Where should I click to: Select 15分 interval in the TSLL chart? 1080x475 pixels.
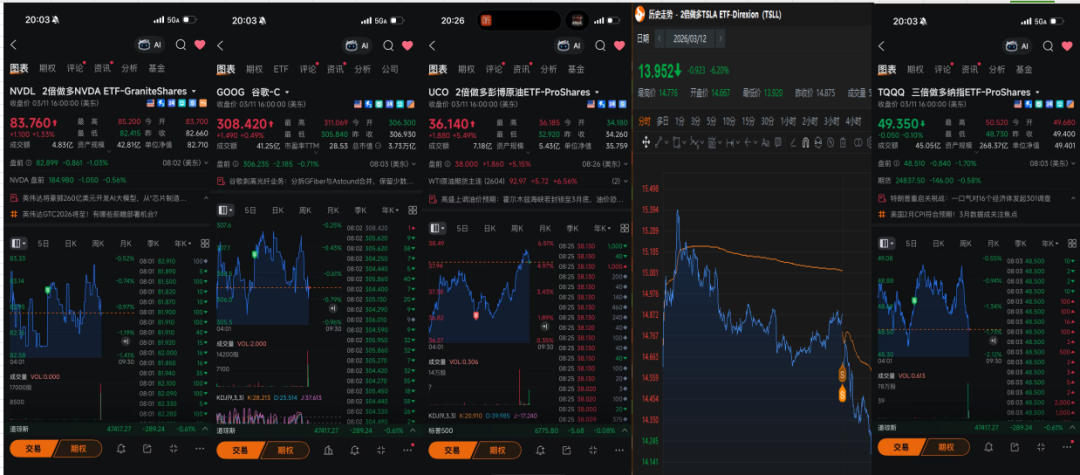pyautogui.click(x=748, y=120)
